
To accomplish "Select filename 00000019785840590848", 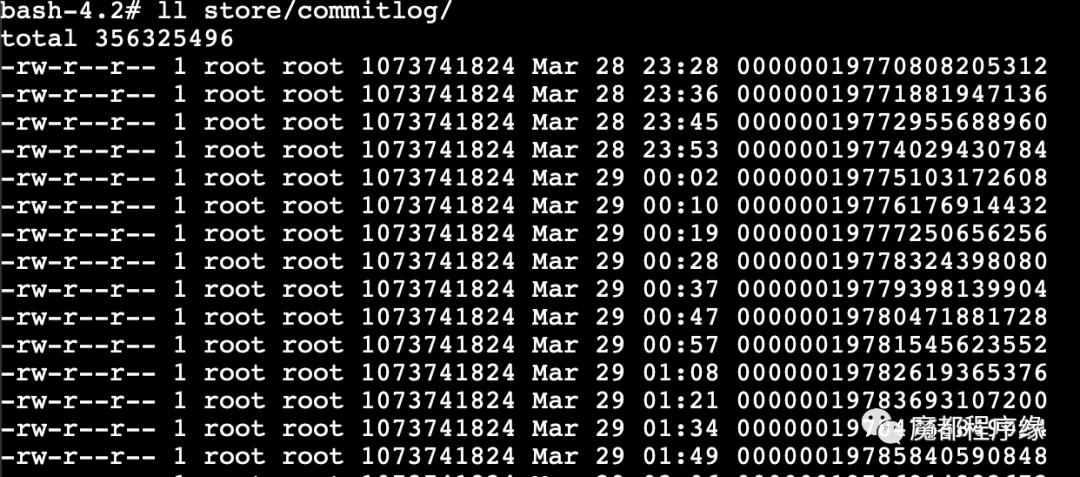I will (892, 456).
